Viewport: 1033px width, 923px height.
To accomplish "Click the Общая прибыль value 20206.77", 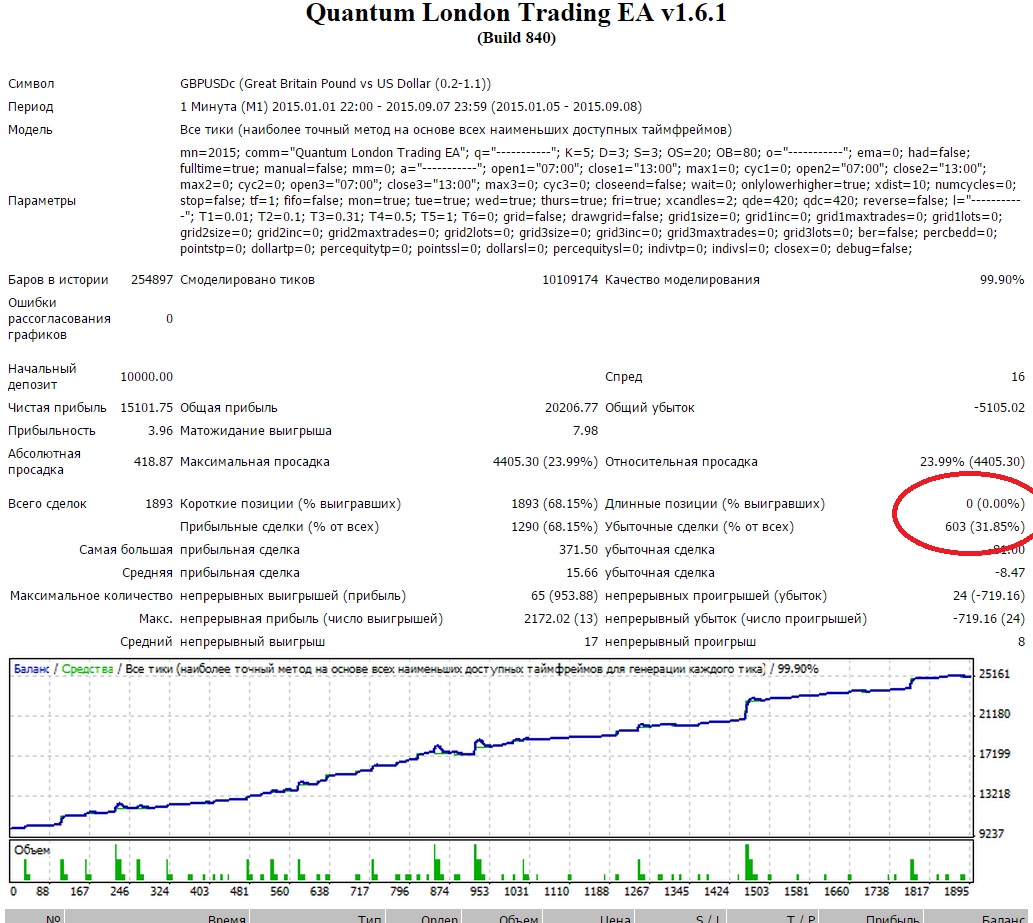I will click(571, 408).
